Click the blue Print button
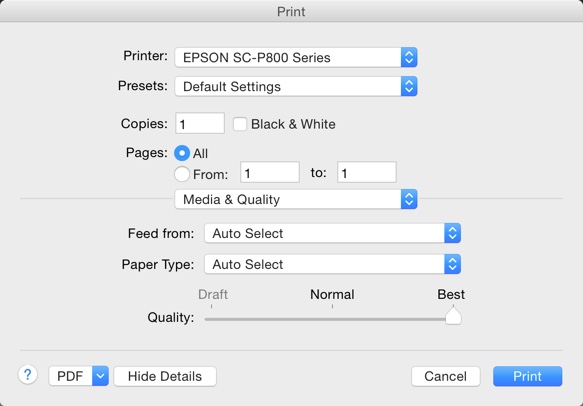The image size is (583, 406). pos(528,376)
